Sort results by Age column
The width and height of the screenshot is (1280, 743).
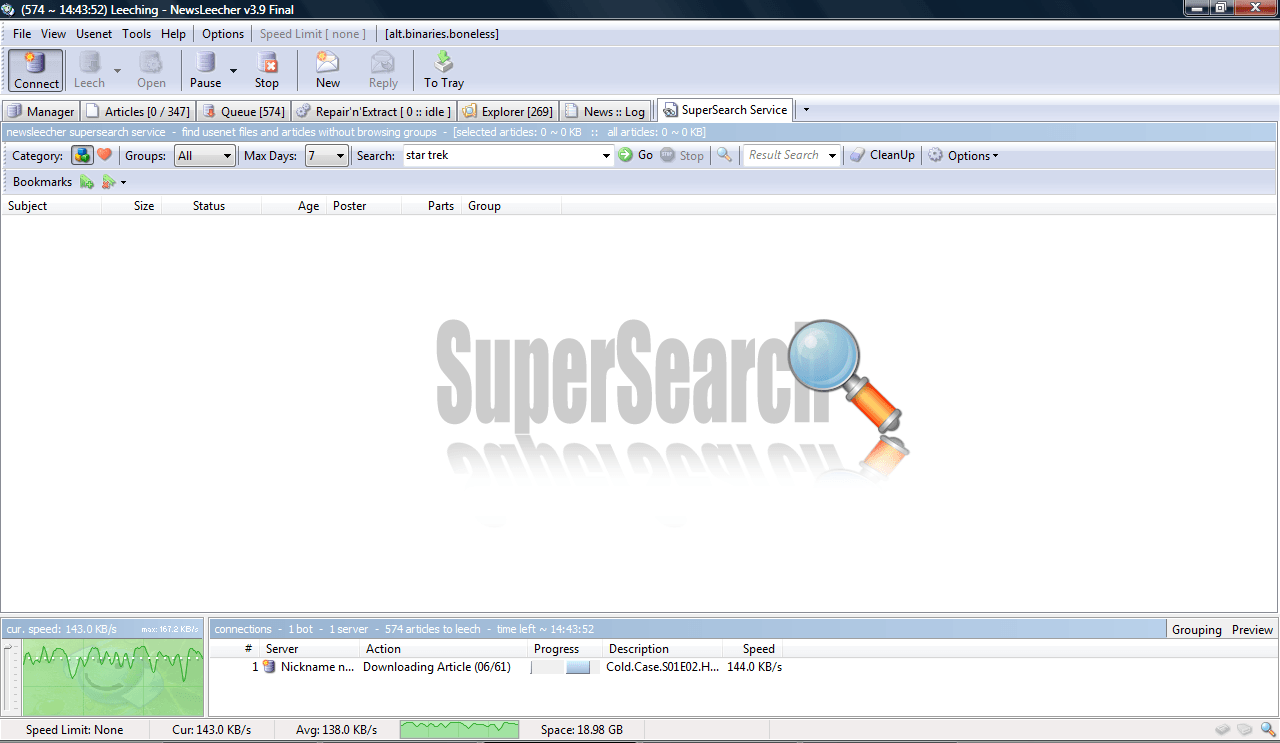click(294, 206)
